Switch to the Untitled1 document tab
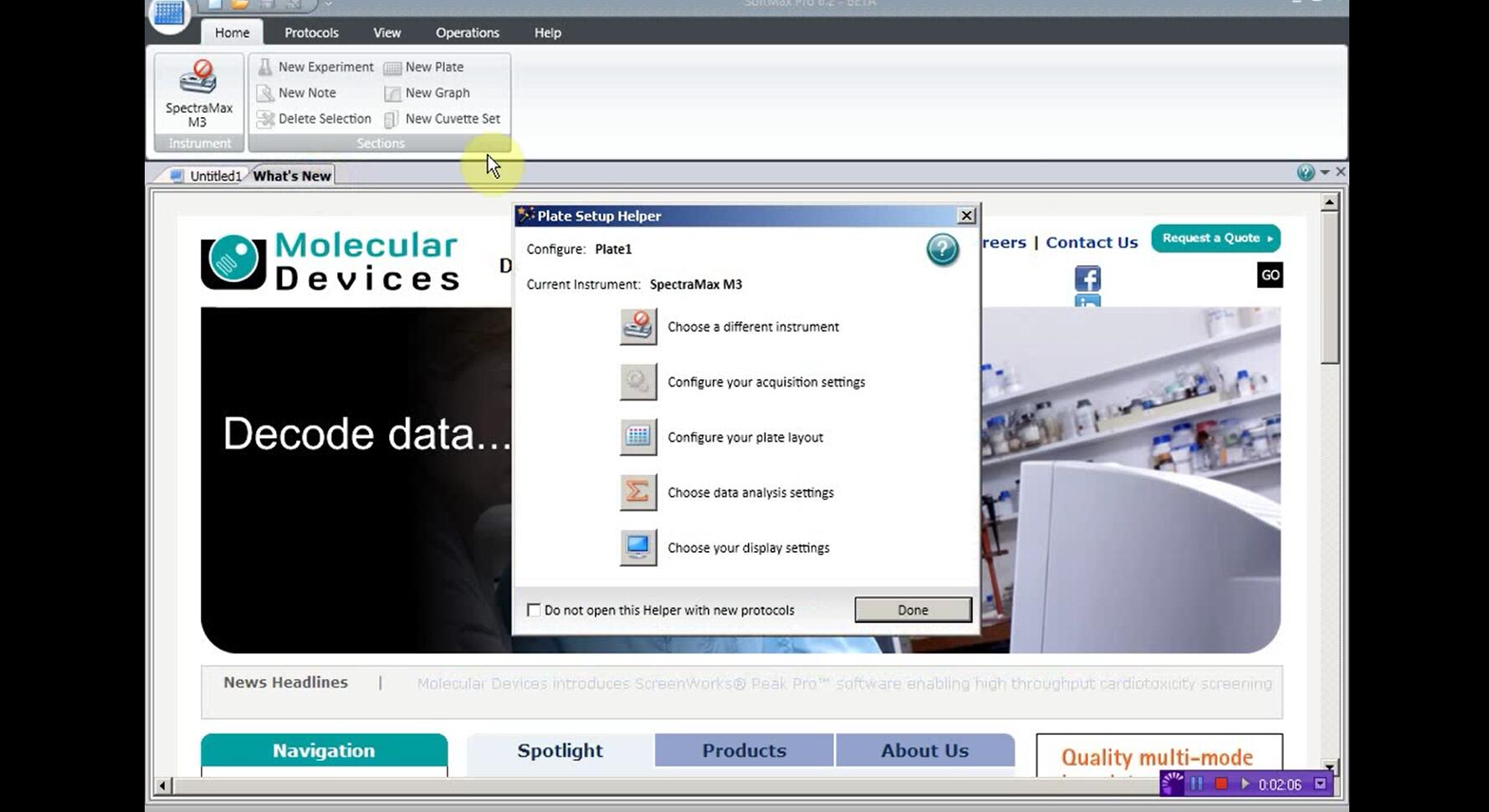1489x812 pixels. 207,176
